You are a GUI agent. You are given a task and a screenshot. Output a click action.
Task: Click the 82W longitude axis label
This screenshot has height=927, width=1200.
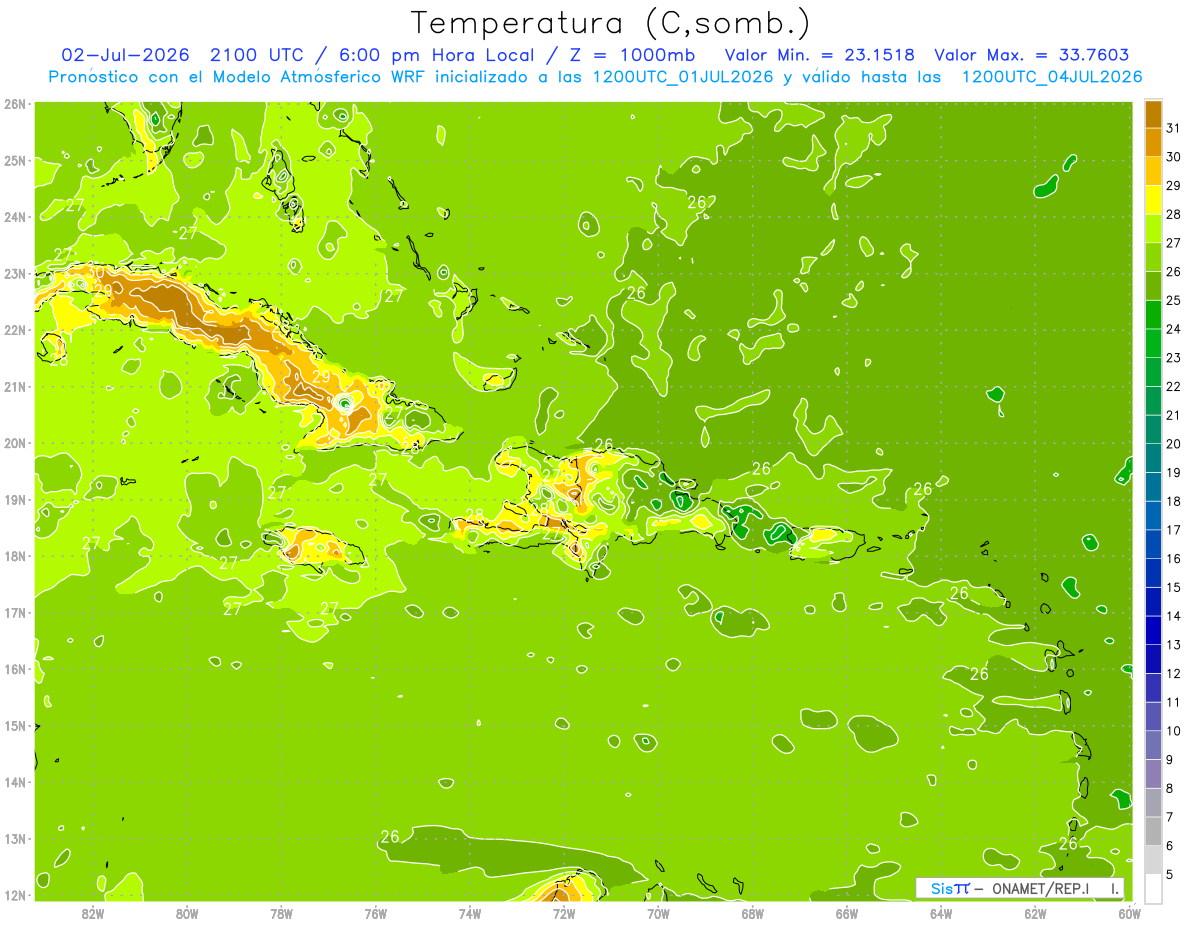(92, 913)
